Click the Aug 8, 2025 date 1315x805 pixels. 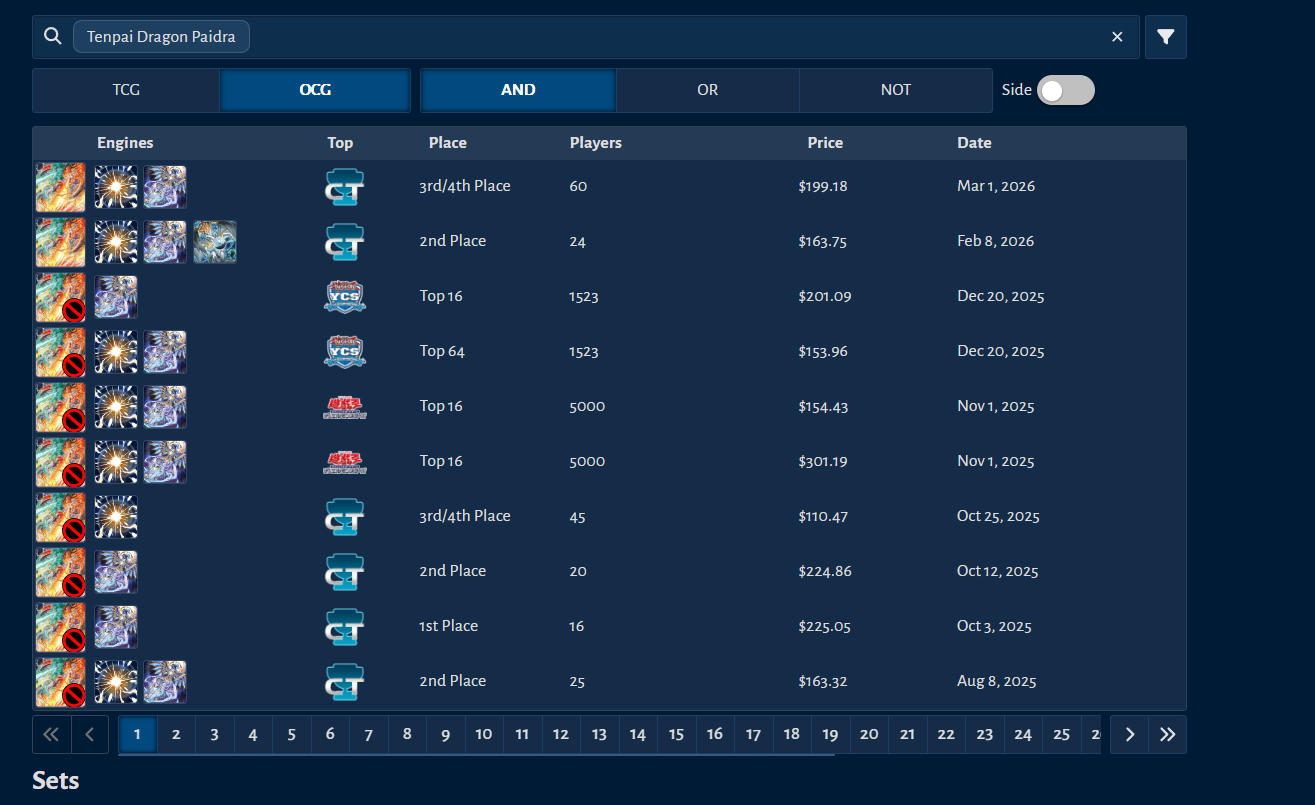point(997,682)
